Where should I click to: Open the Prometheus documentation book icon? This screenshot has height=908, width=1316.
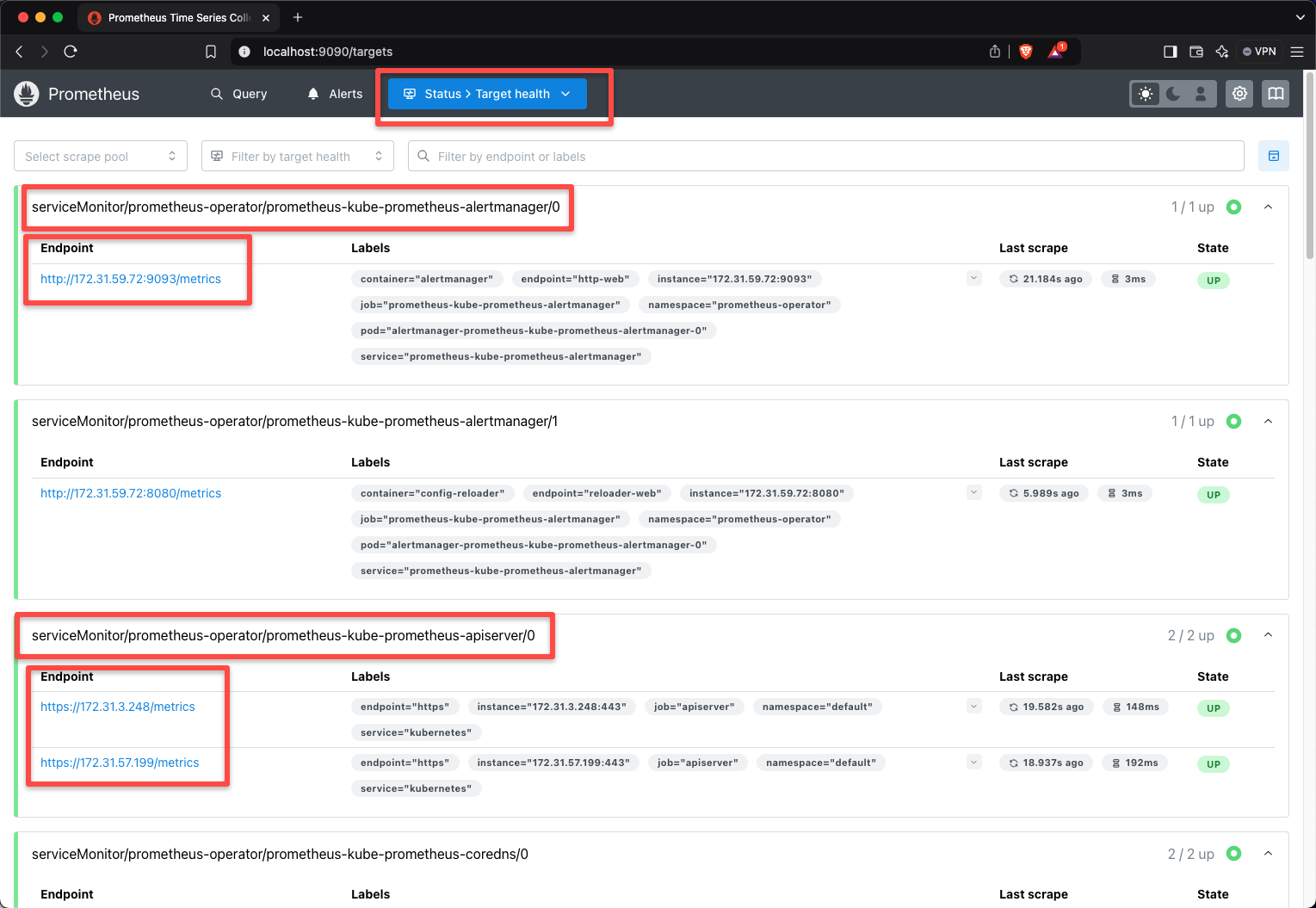[x=1276, y=94]
